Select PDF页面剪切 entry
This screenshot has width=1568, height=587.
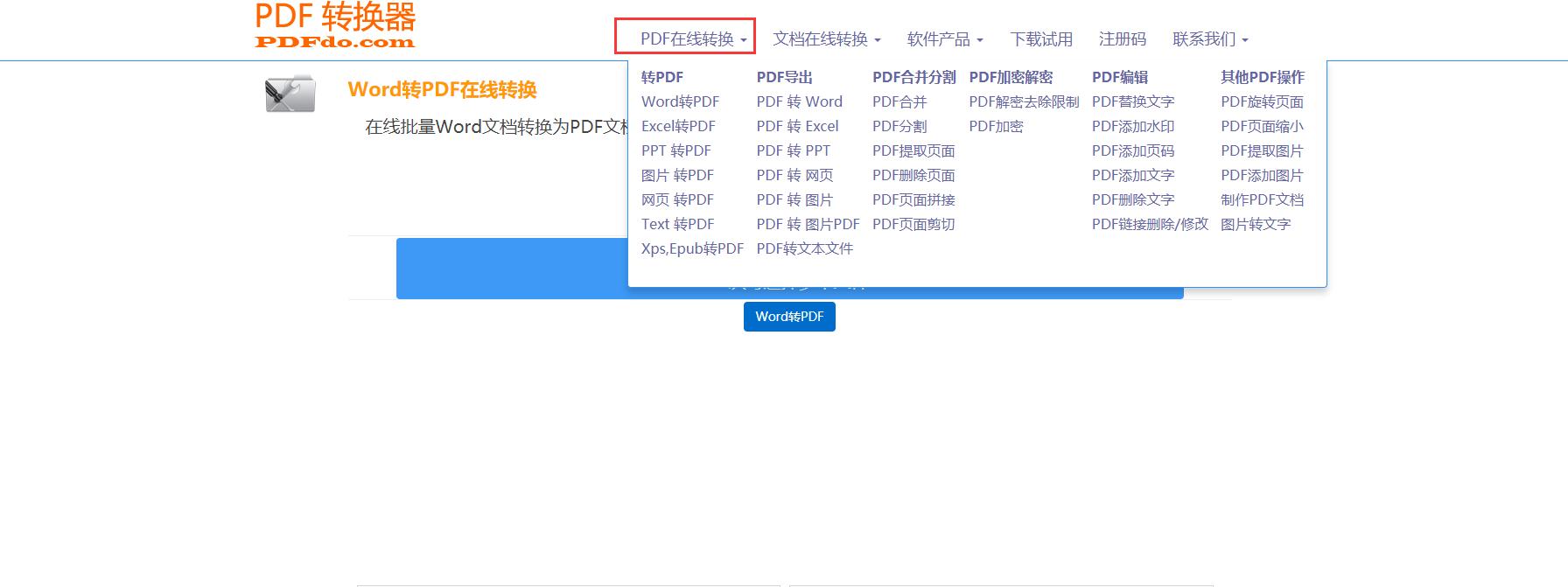coord(913,224)
